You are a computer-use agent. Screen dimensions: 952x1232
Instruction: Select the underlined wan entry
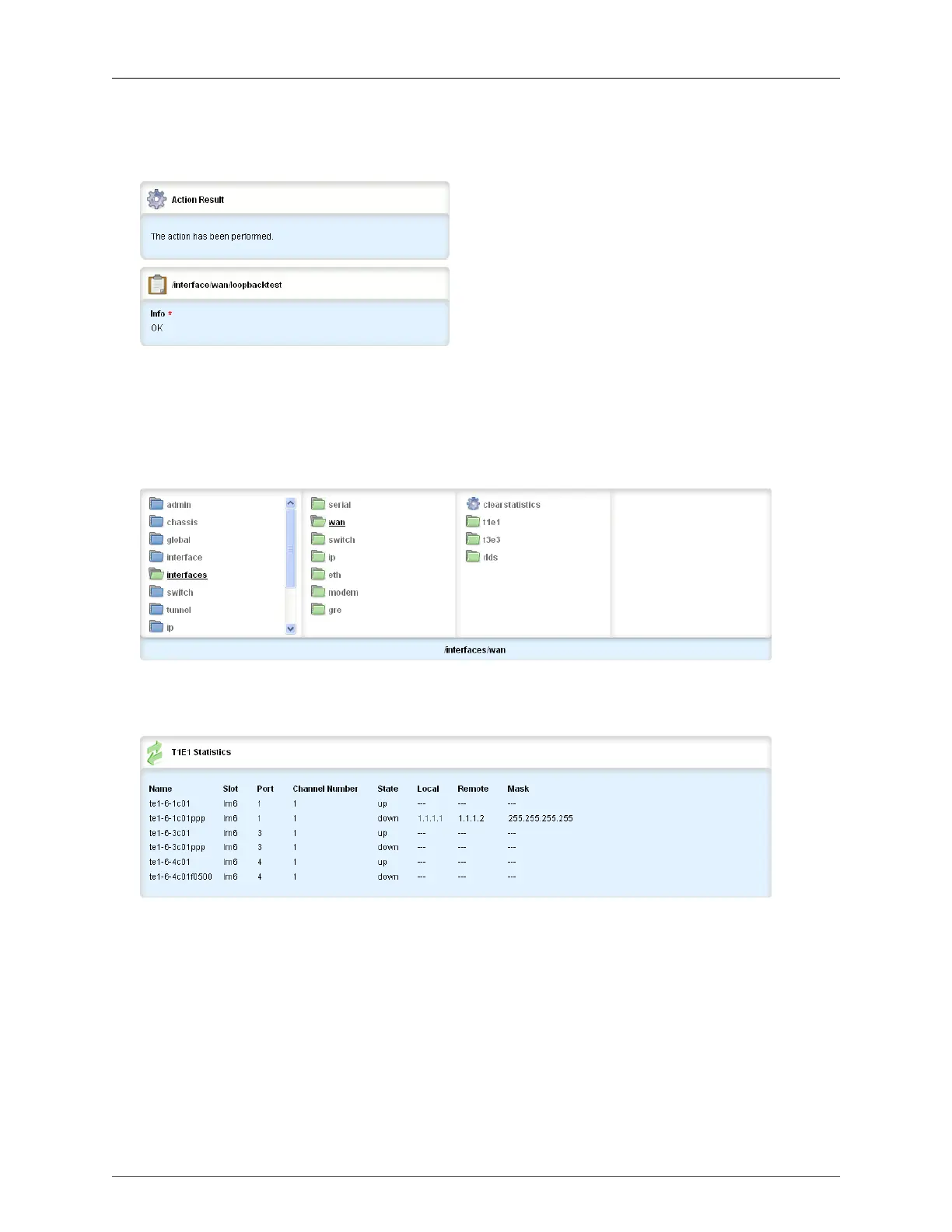tap(337, 522)
